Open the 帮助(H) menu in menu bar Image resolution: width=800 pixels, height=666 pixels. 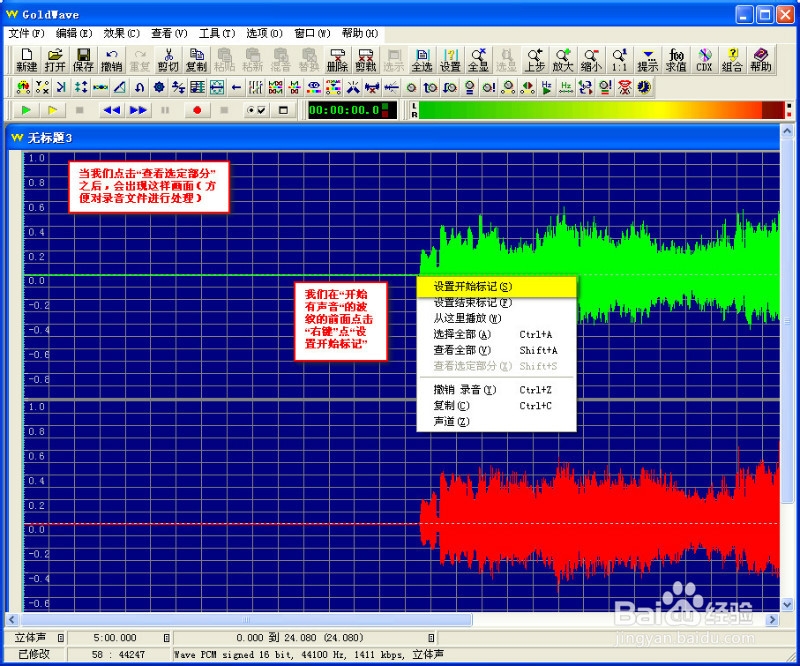coord(360,33)
